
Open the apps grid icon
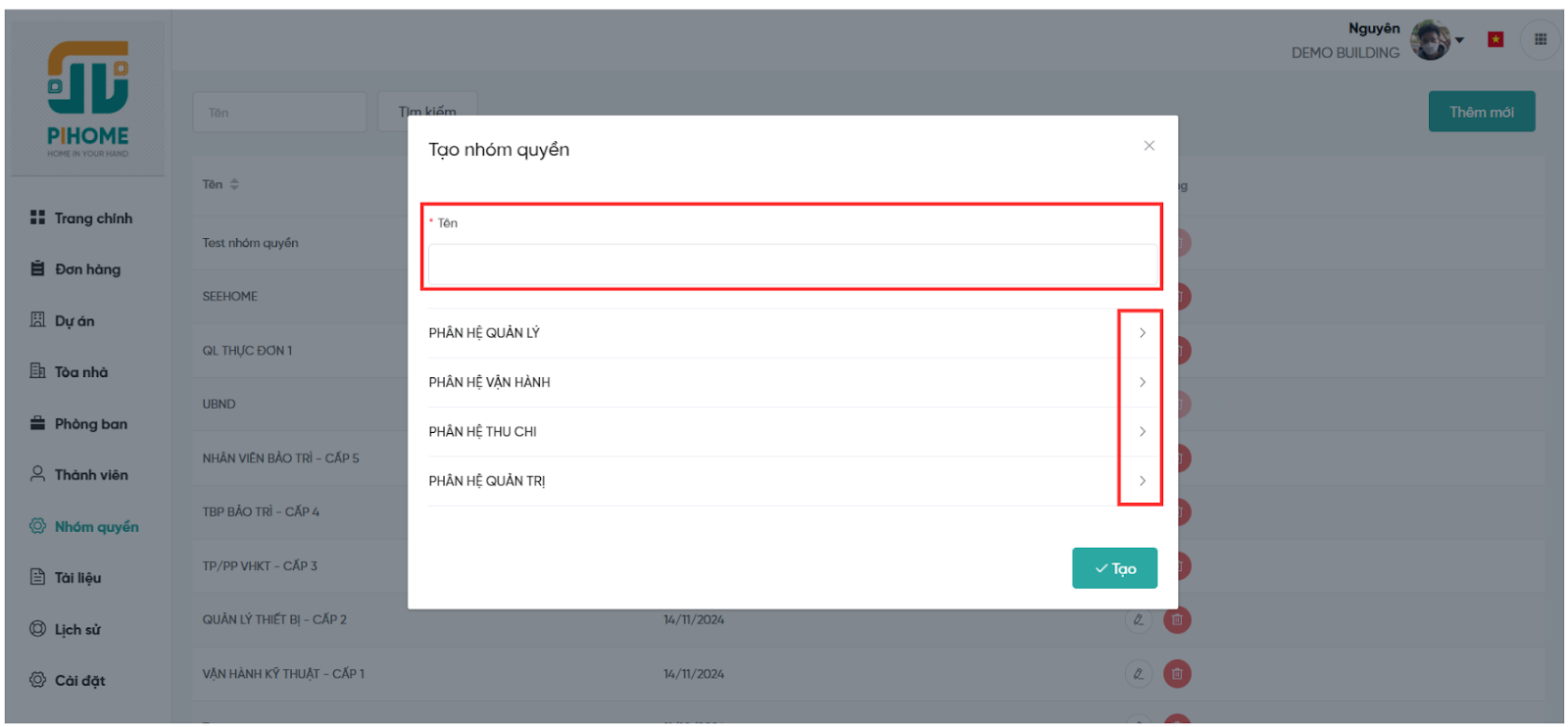1540,40
